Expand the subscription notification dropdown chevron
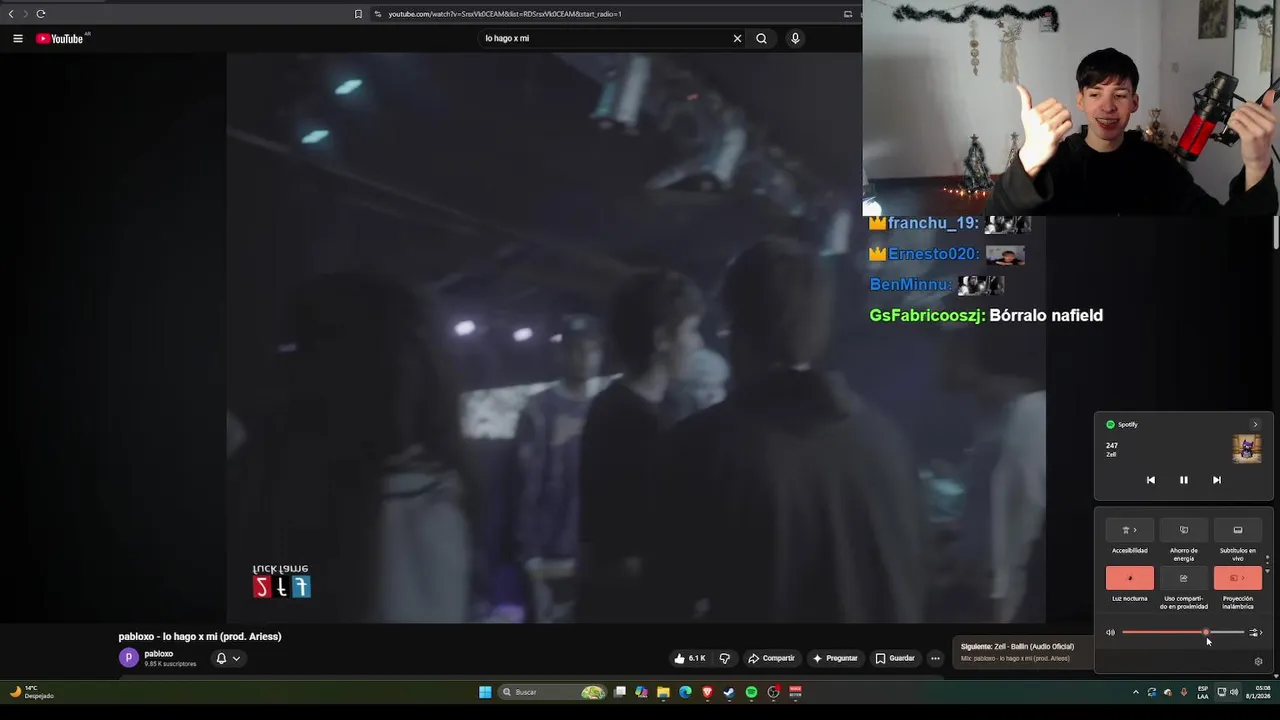 tap(236, 658)
